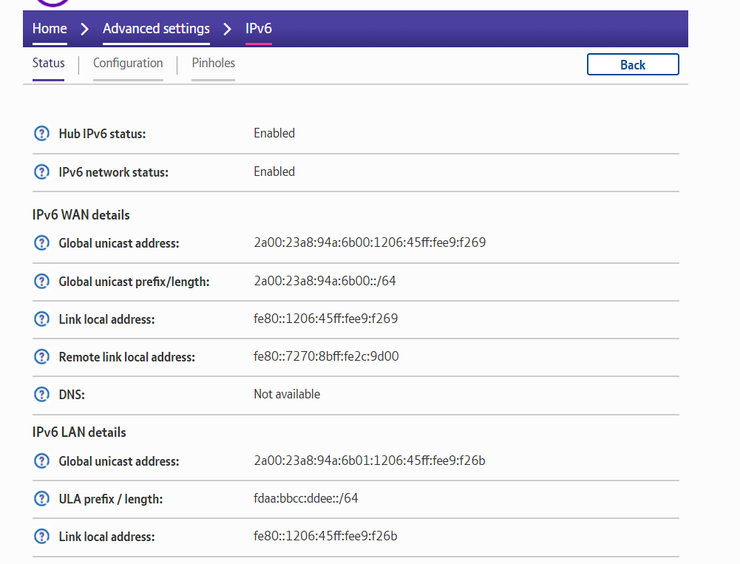
Task: Click help icon beside IPv6 network status
Action: click(41, 172)
